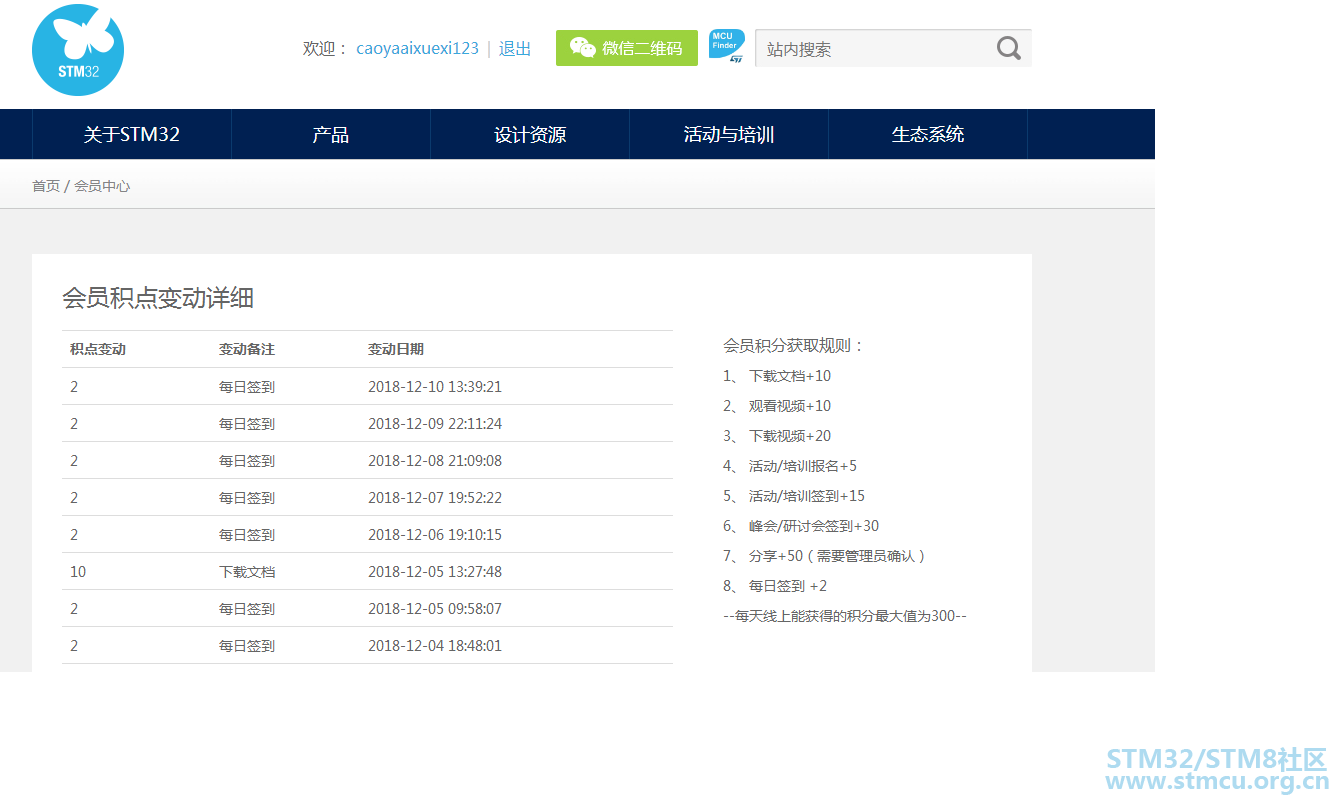Click the search magnifier icon
1338x804 pixels.
point(1009,48)
